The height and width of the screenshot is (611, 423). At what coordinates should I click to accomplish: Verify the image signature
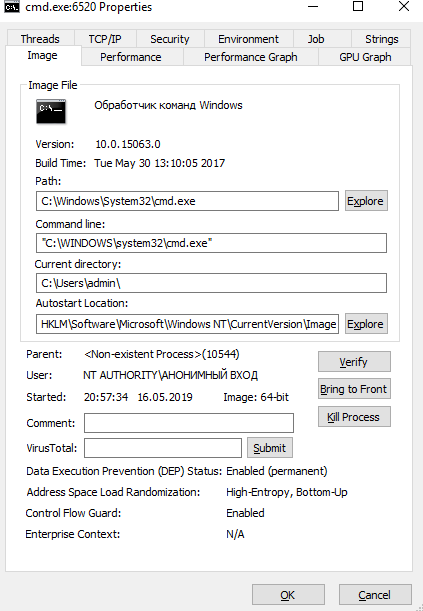click(354, 362)
